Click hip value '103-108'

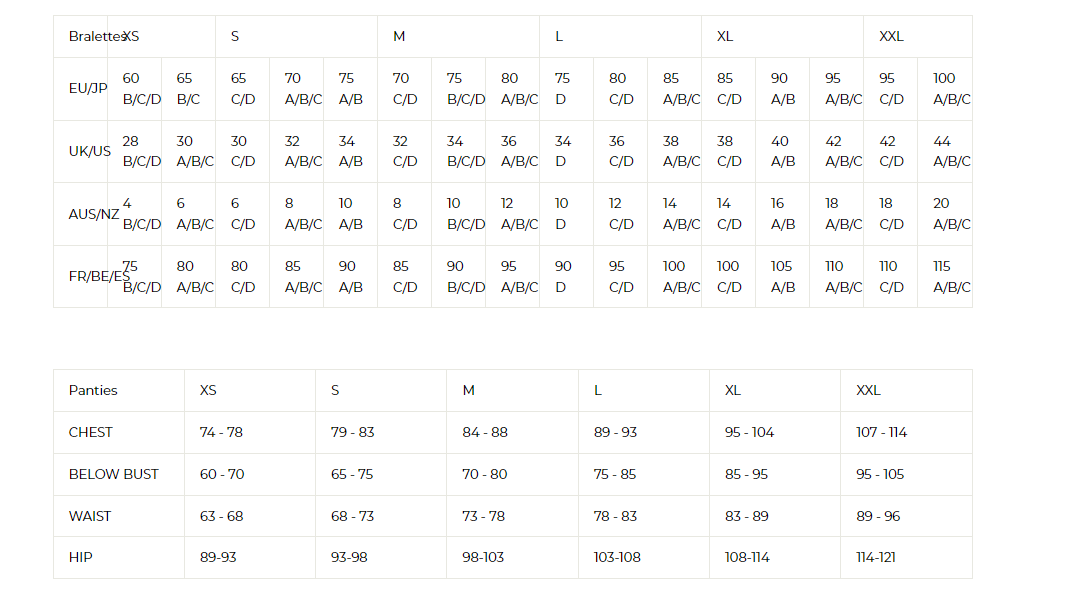coord(644,558)
